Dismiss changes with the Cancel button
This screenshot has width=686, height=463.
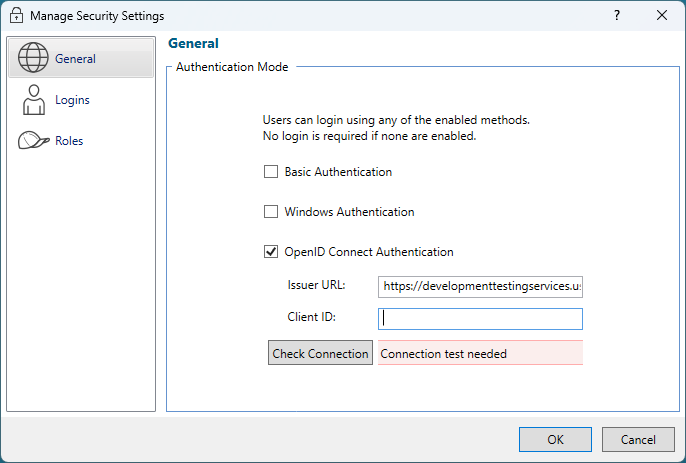(x=638, y=439)
